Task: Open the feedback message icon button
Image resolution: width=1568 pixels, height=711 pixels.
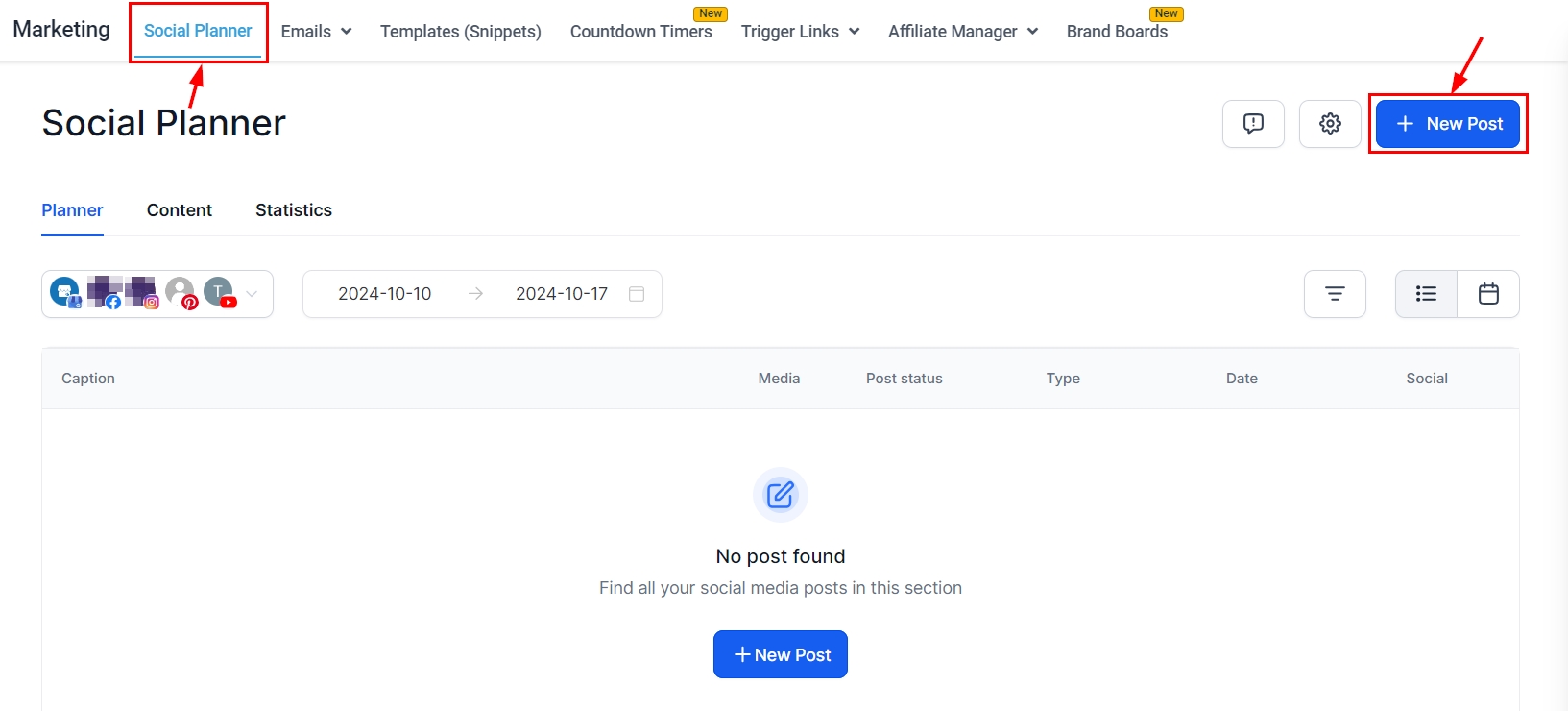Action: click(x=1253, y=124)
